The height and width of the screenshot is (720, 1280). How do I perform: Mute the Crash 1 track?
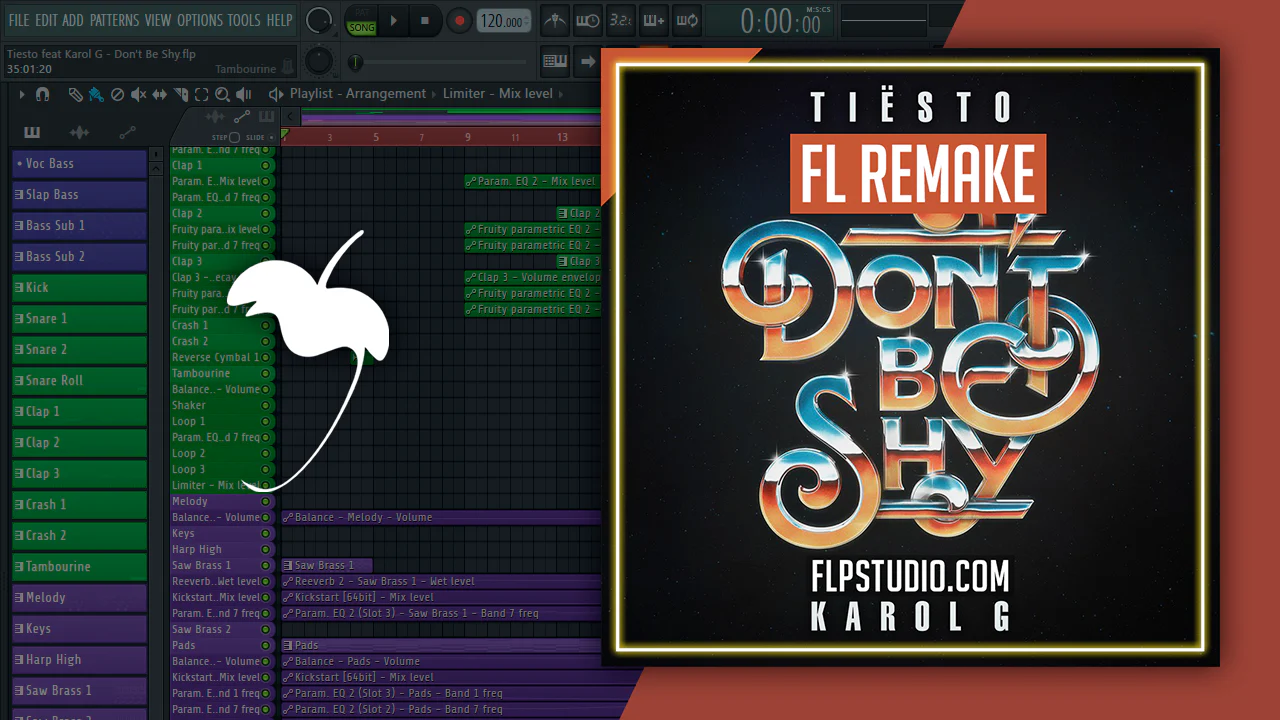(x=265, y=325)
